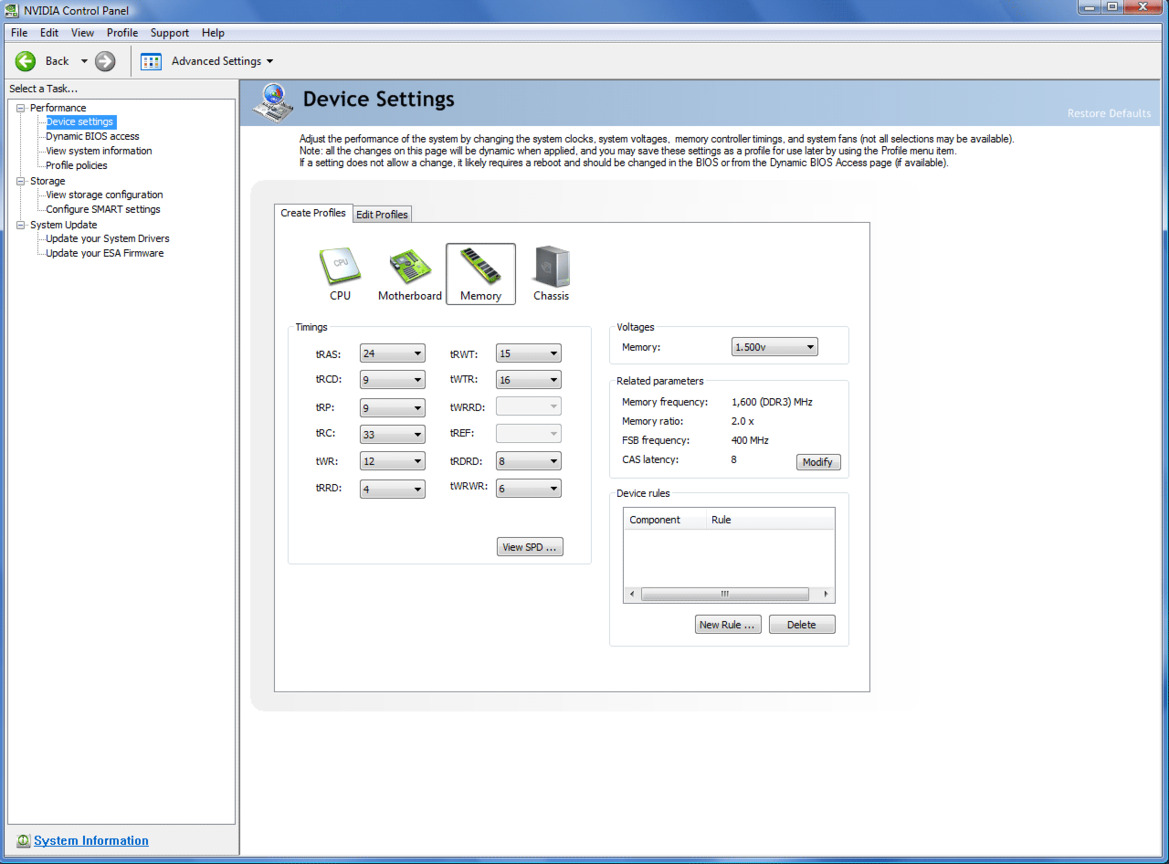Open the Edit menu

point(49,33)
